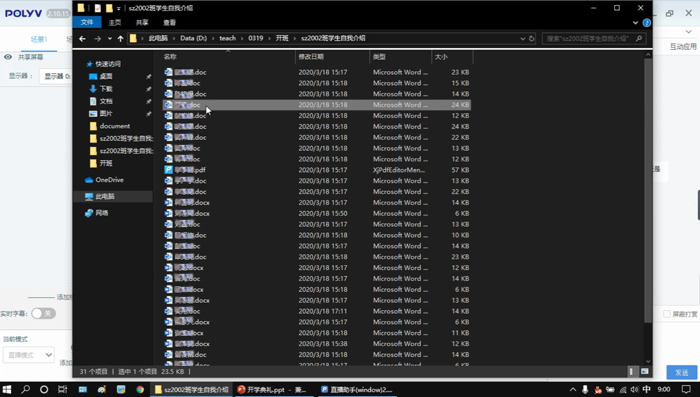Switch to large icons view in status bar
This screenshot has height=397, width=700.
[645, 371]
